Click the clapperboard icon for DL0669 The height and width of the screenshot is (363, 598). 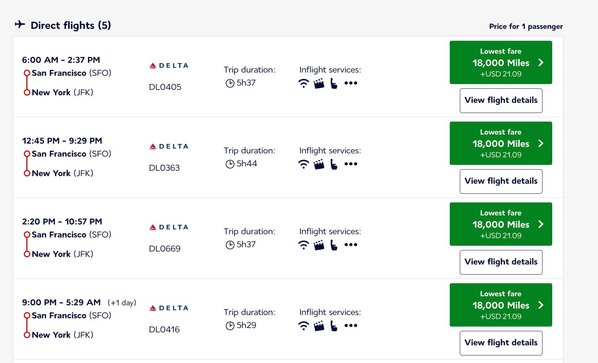pyautogui.click(x=319, y=245)
